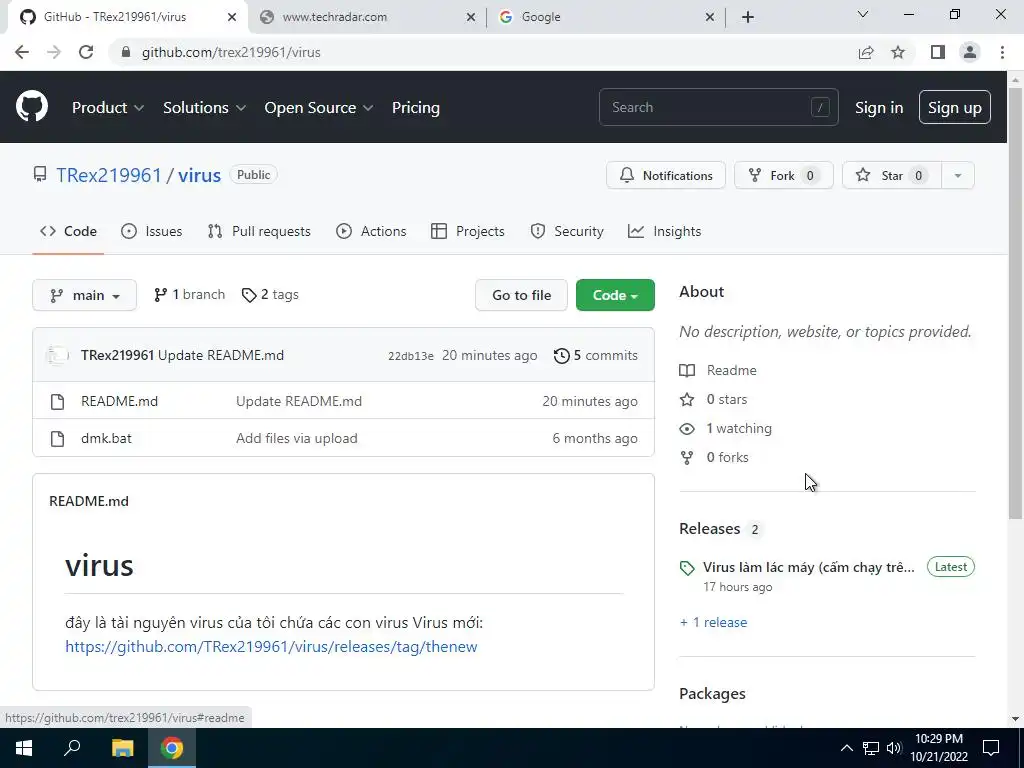View the 5 commits history

pos(596,356)
